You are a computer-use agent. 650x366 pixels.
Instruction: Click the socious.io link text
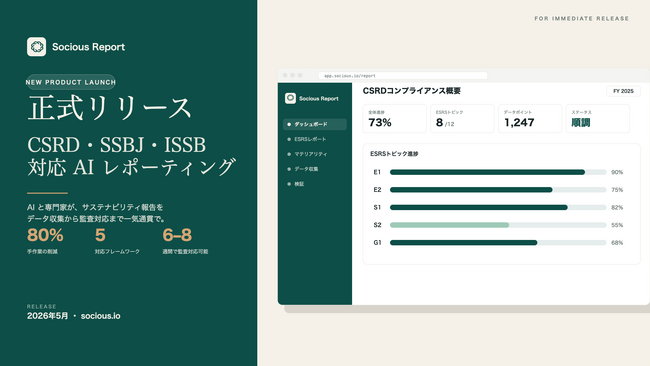(101, 316)
